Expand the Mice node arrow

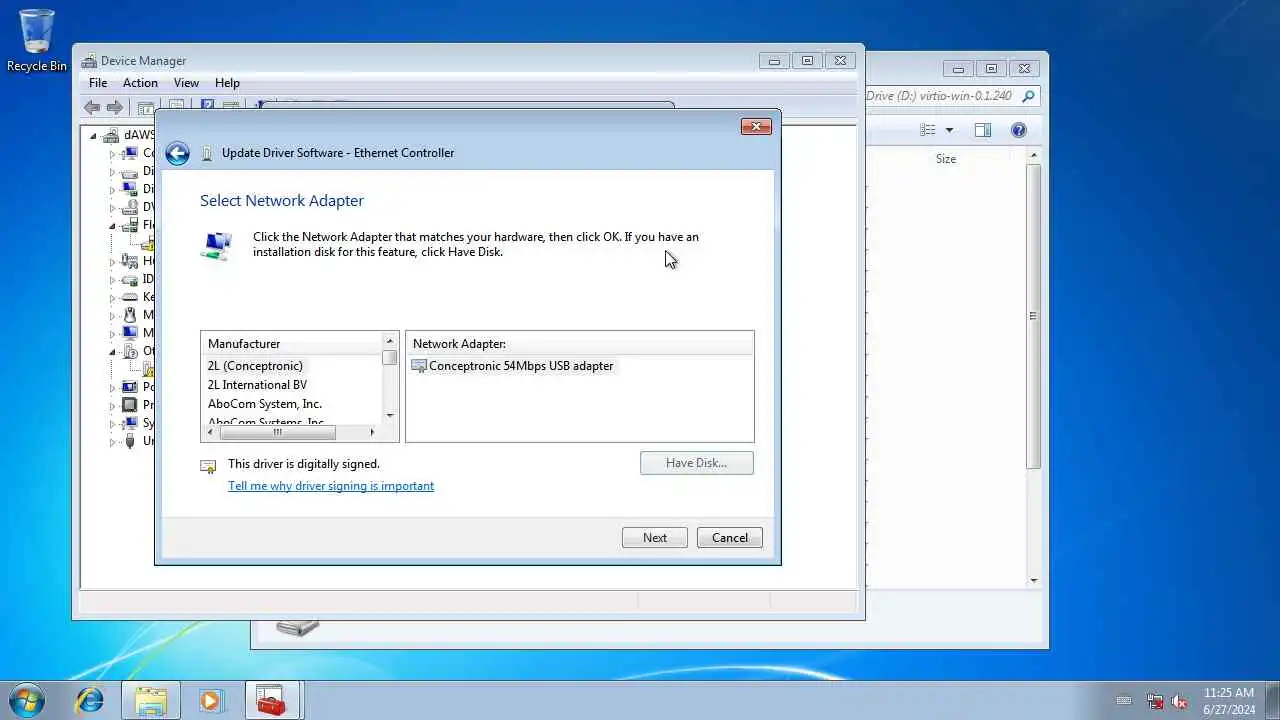coord(112,316)
